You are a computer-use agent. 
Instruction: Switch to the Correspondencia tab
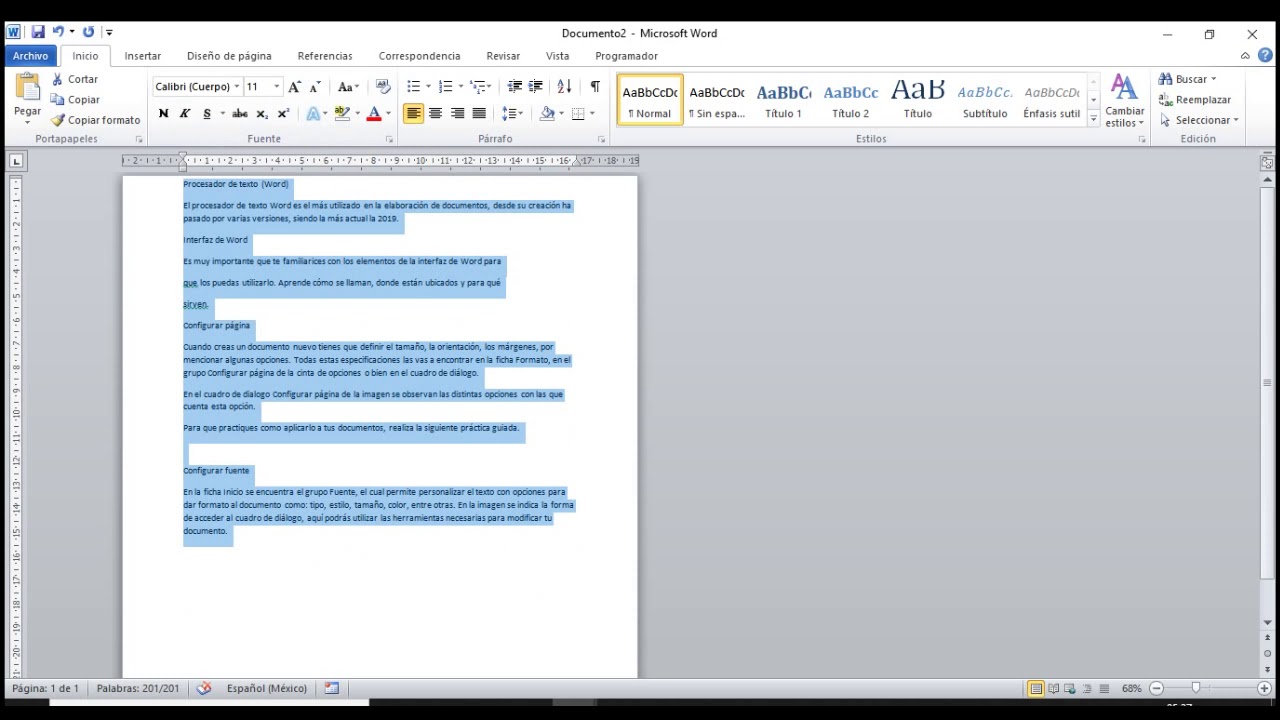[420, 56]
